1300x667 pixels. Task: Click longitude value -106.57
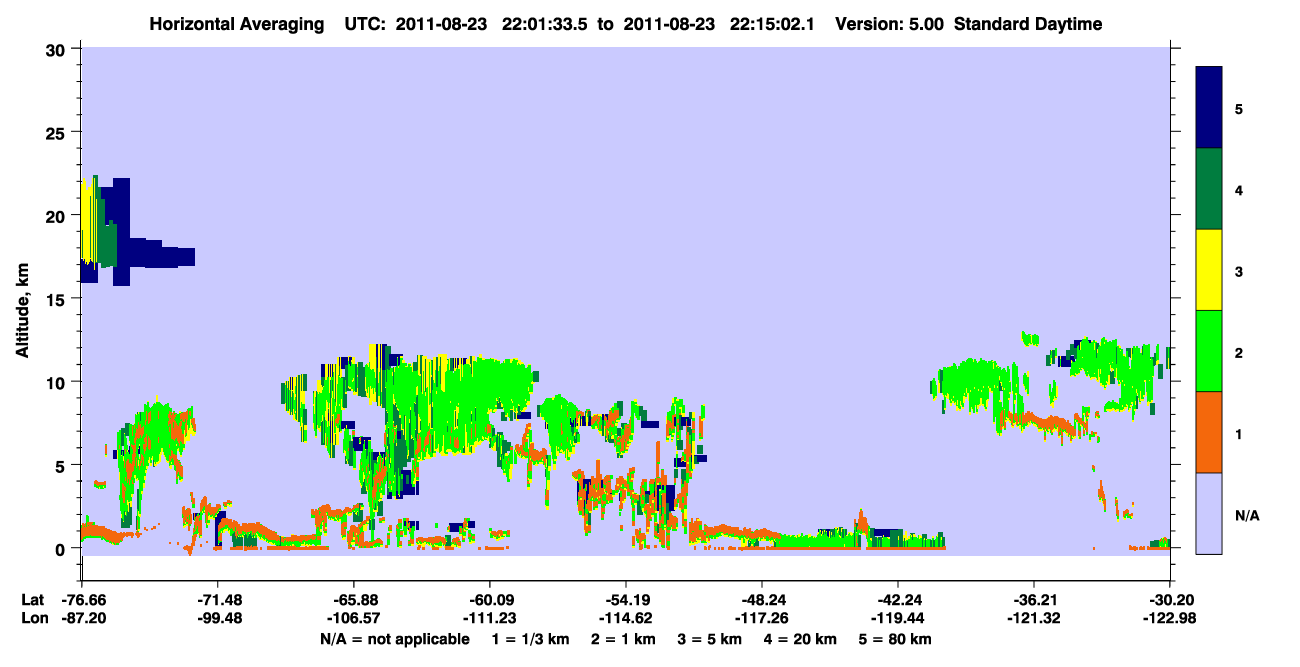353,618
